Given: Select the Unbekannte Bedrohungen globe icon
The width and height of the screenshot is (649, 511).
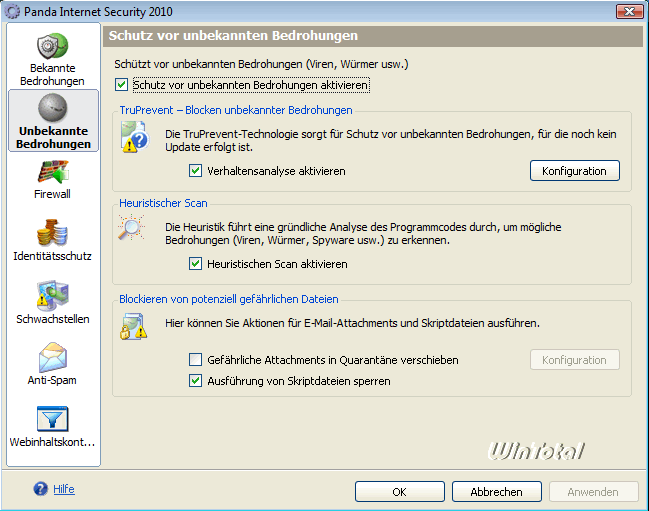Looking at the screenshot, I should tap(53, 108).
